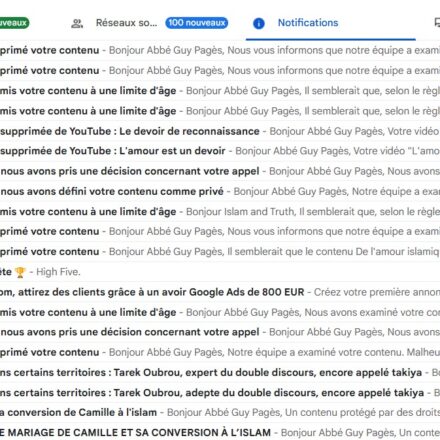Switch to the Notifications tab
This screenshot has width=440, height=440.
click(x=331, y=23)
